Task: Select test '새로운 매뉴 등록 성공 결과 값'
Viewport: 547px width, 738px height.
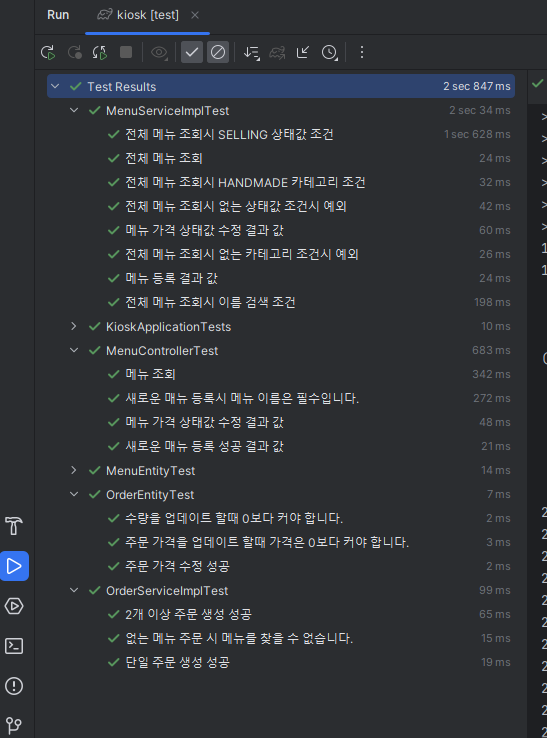Action: click(x=281, y=447)
